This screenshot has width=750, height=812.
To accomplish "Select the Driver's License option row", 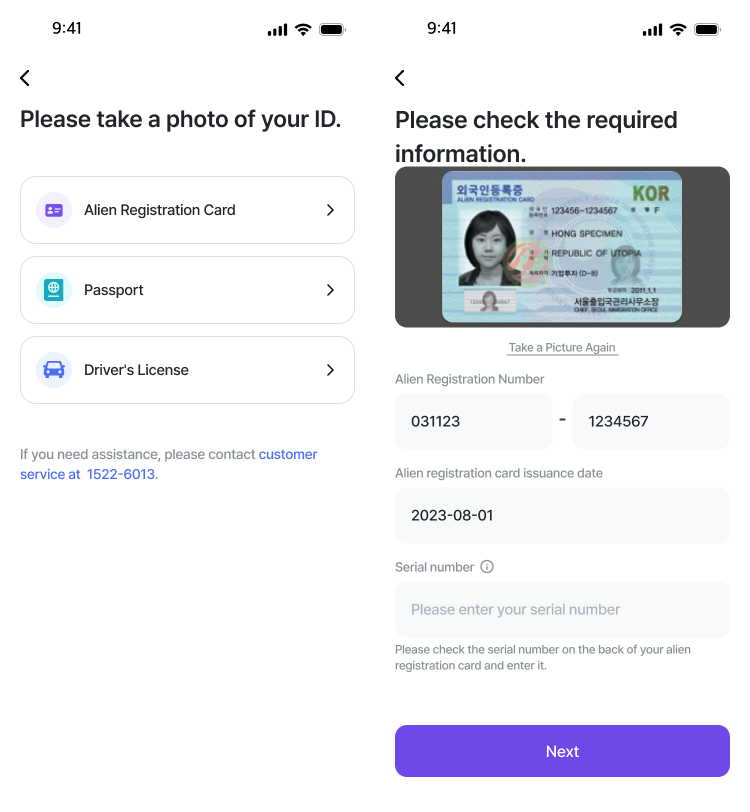I will 188,370.
